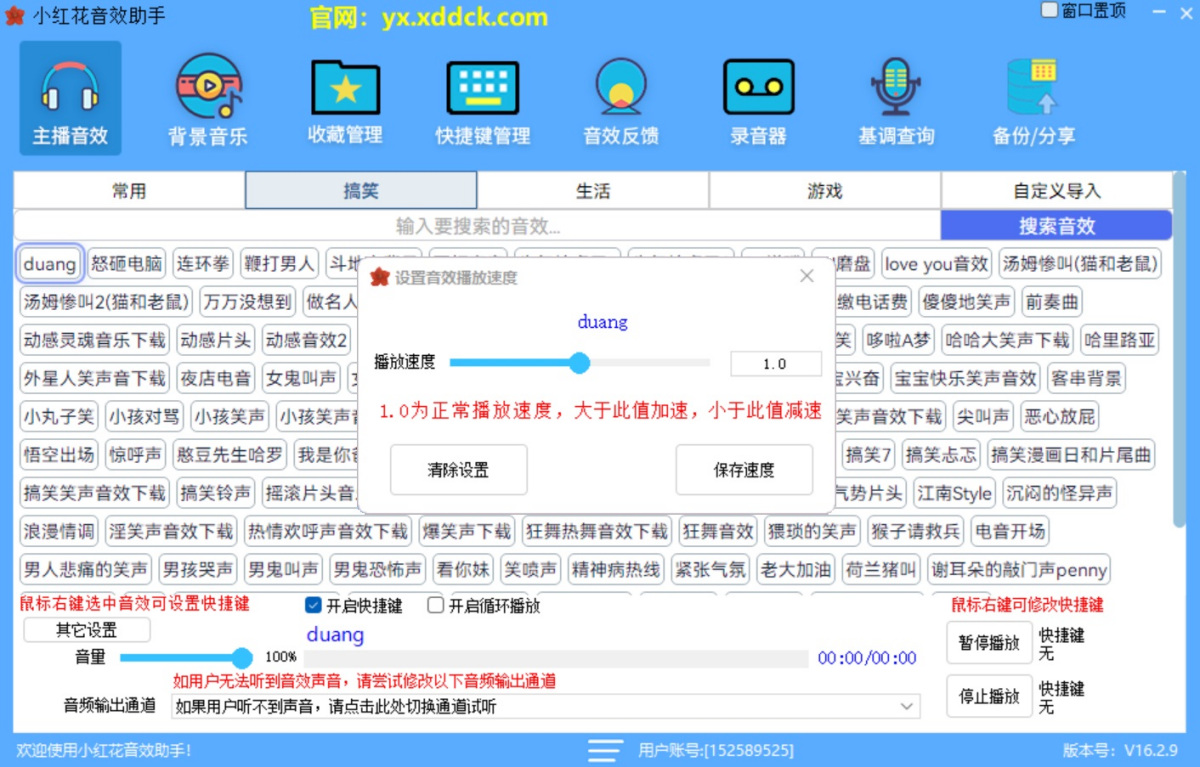打开备份/分享功能
The height and width of the screenshot is (767, 1200).
coord(1034,97)
